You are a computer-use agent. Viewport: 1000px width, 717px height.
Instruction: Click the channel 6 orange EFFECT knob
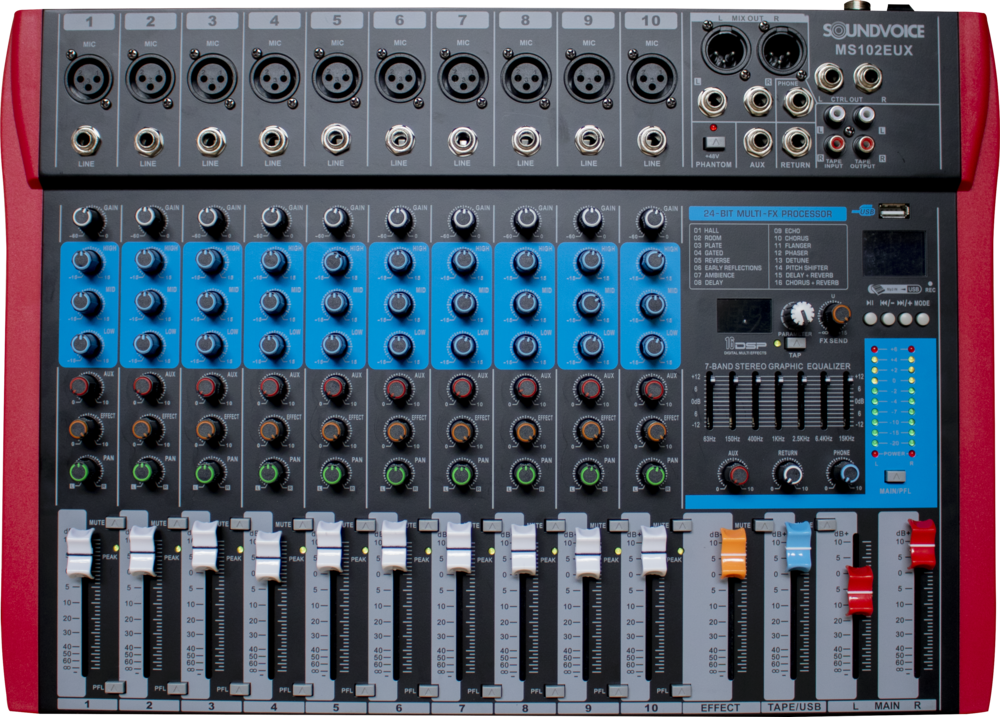click(x=398, y=431)
